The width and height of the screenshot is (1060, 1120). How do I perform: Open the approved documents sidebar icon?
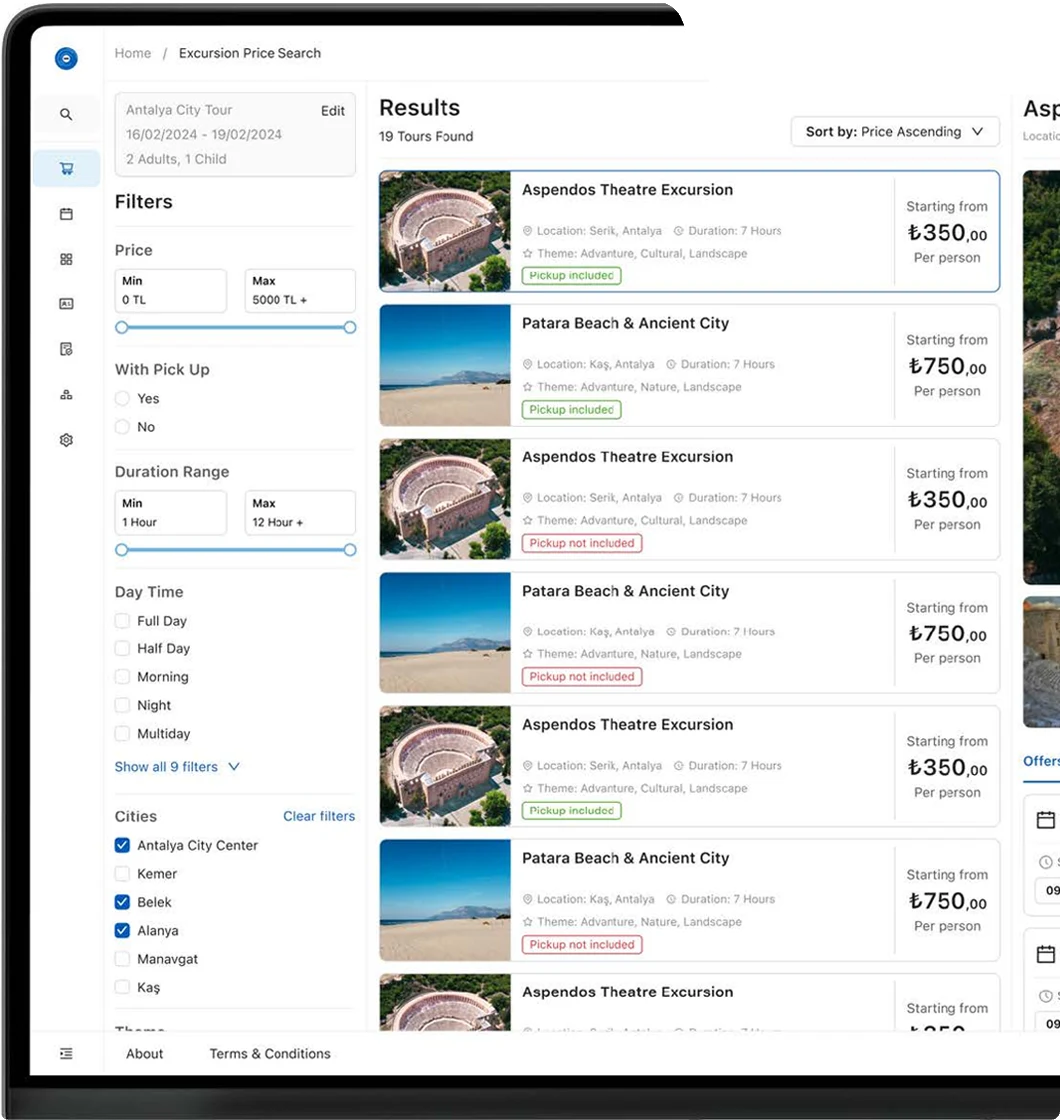66,348
